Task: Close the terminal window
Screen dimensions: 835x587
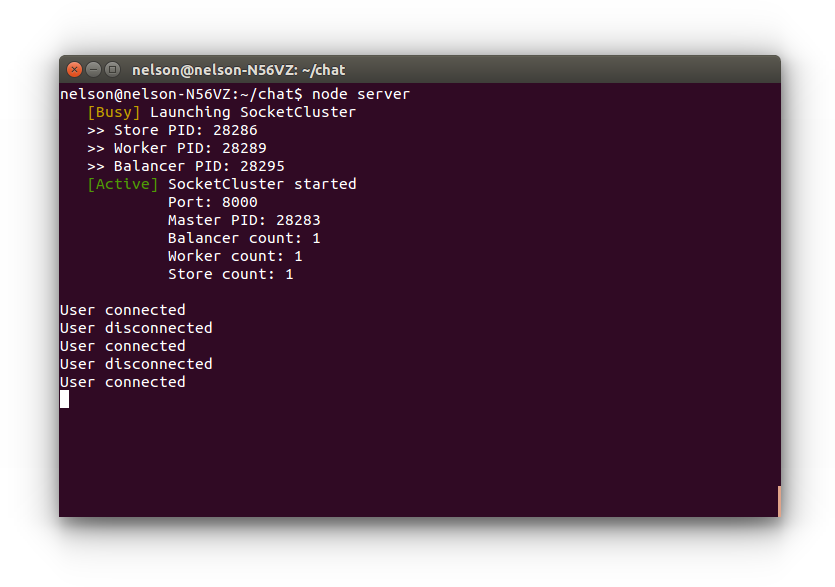Action: [x=75, y=69]
